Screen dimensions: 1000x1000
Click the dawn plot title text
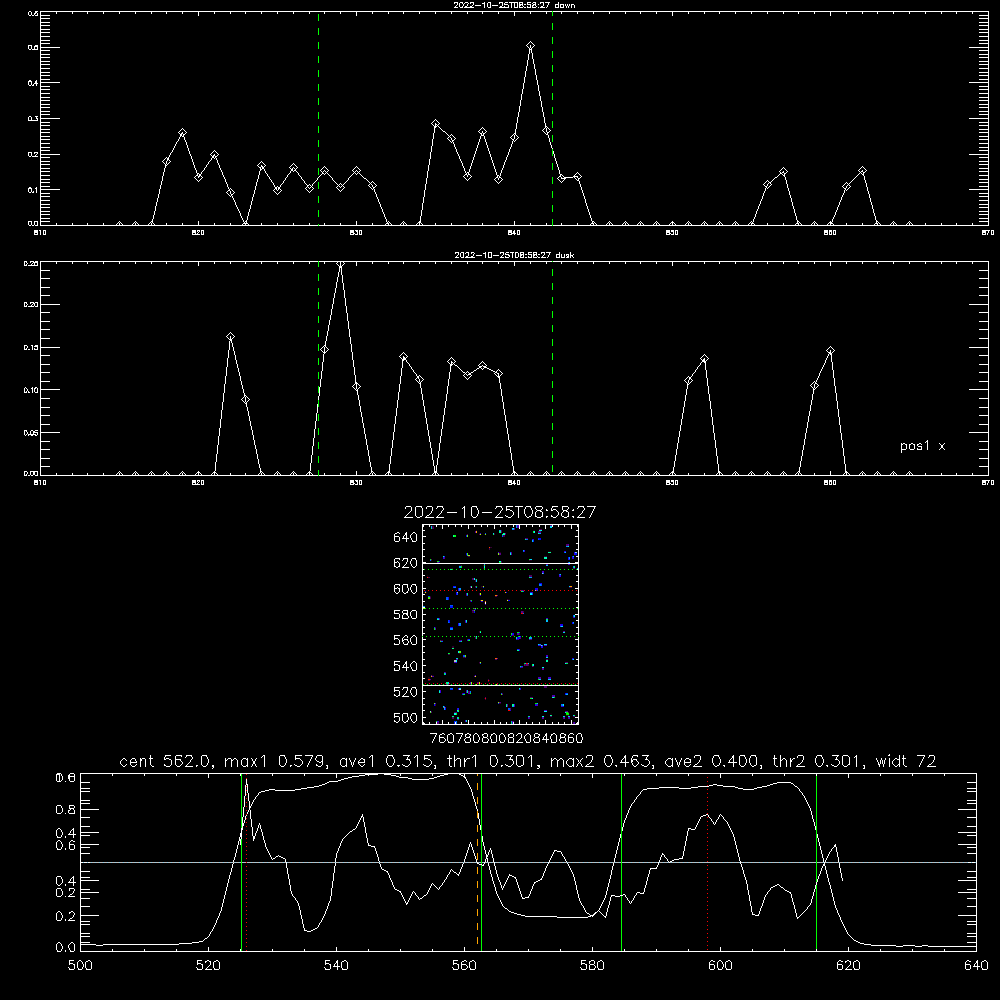514,5
